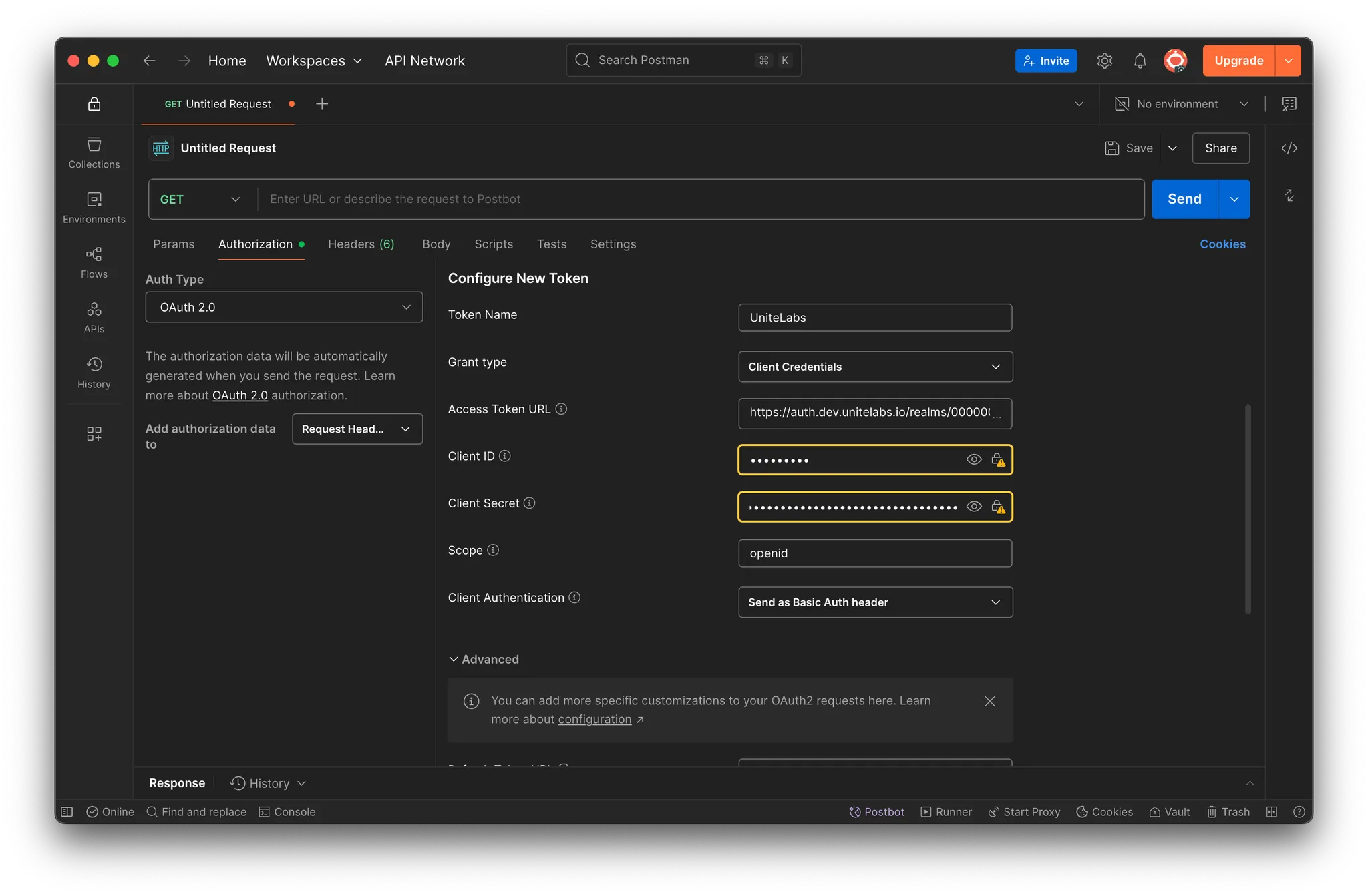Open the Client Authentication dropdown
Viewport: 1368px width, 896px height.
875,602
